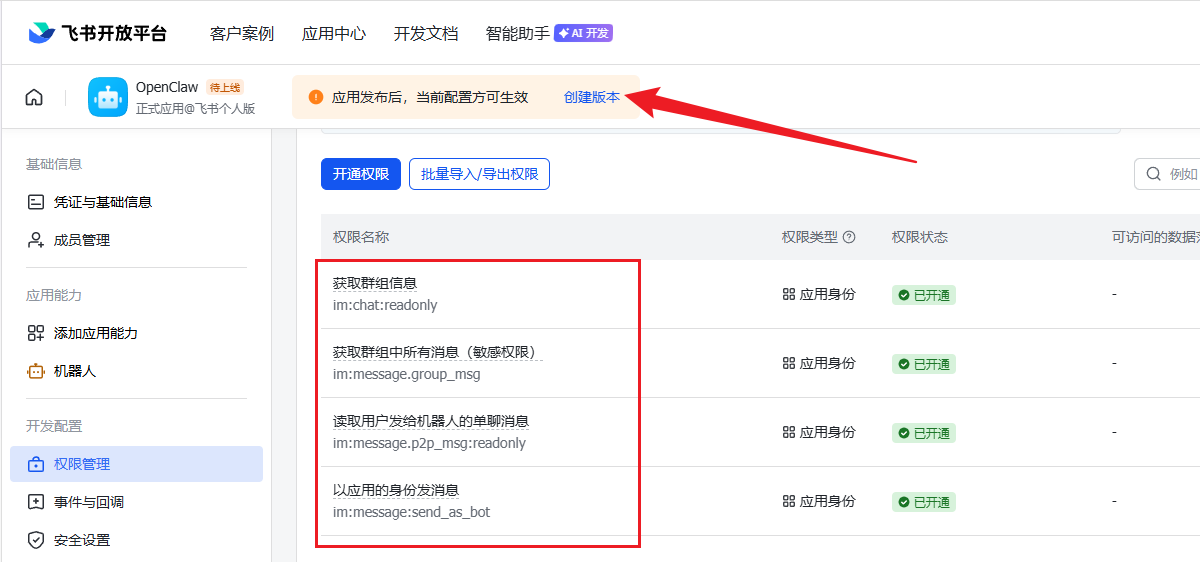Click the search magnifier icon
The height and width of the screenshot is (562, 1200).
1154,174
